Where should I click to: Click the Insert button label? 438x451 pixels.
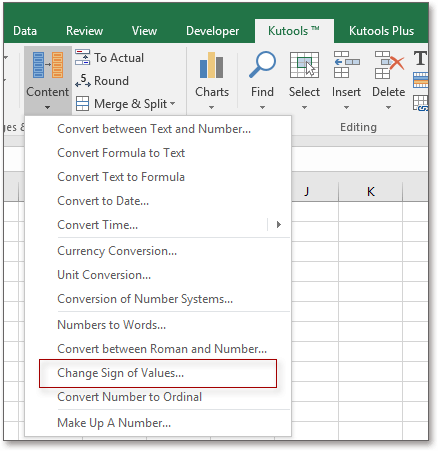point(346,92)
